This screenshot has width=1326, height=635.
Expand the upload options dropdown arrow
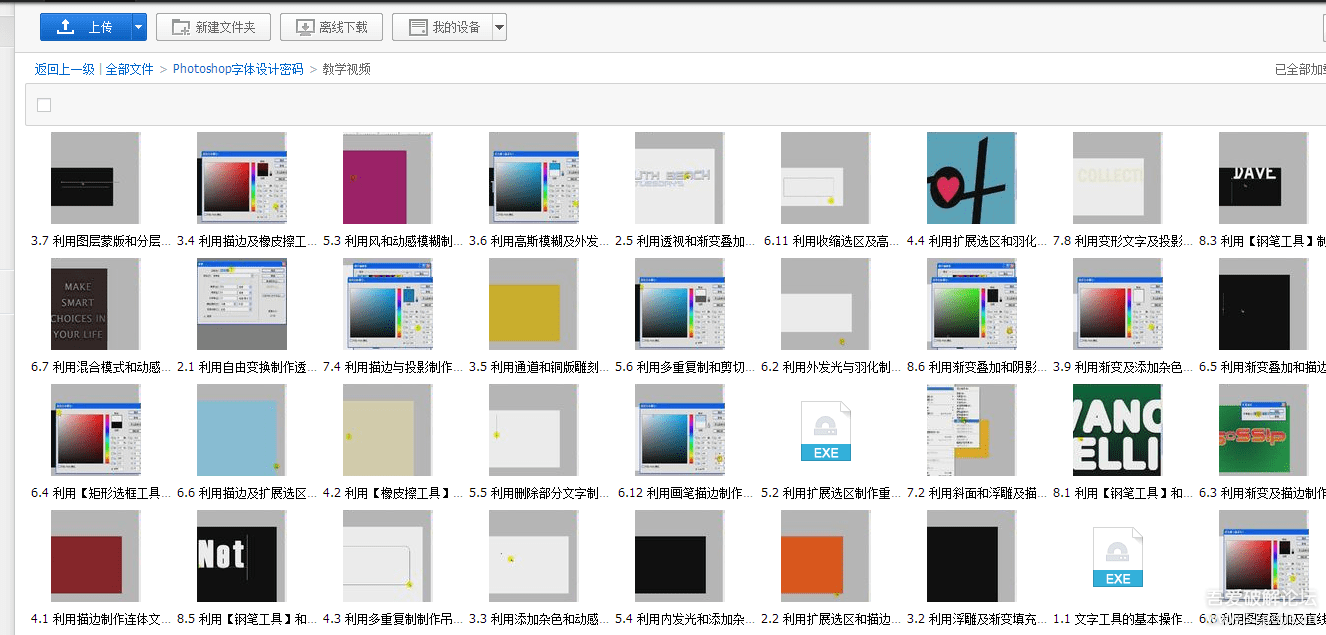(138, 26)
